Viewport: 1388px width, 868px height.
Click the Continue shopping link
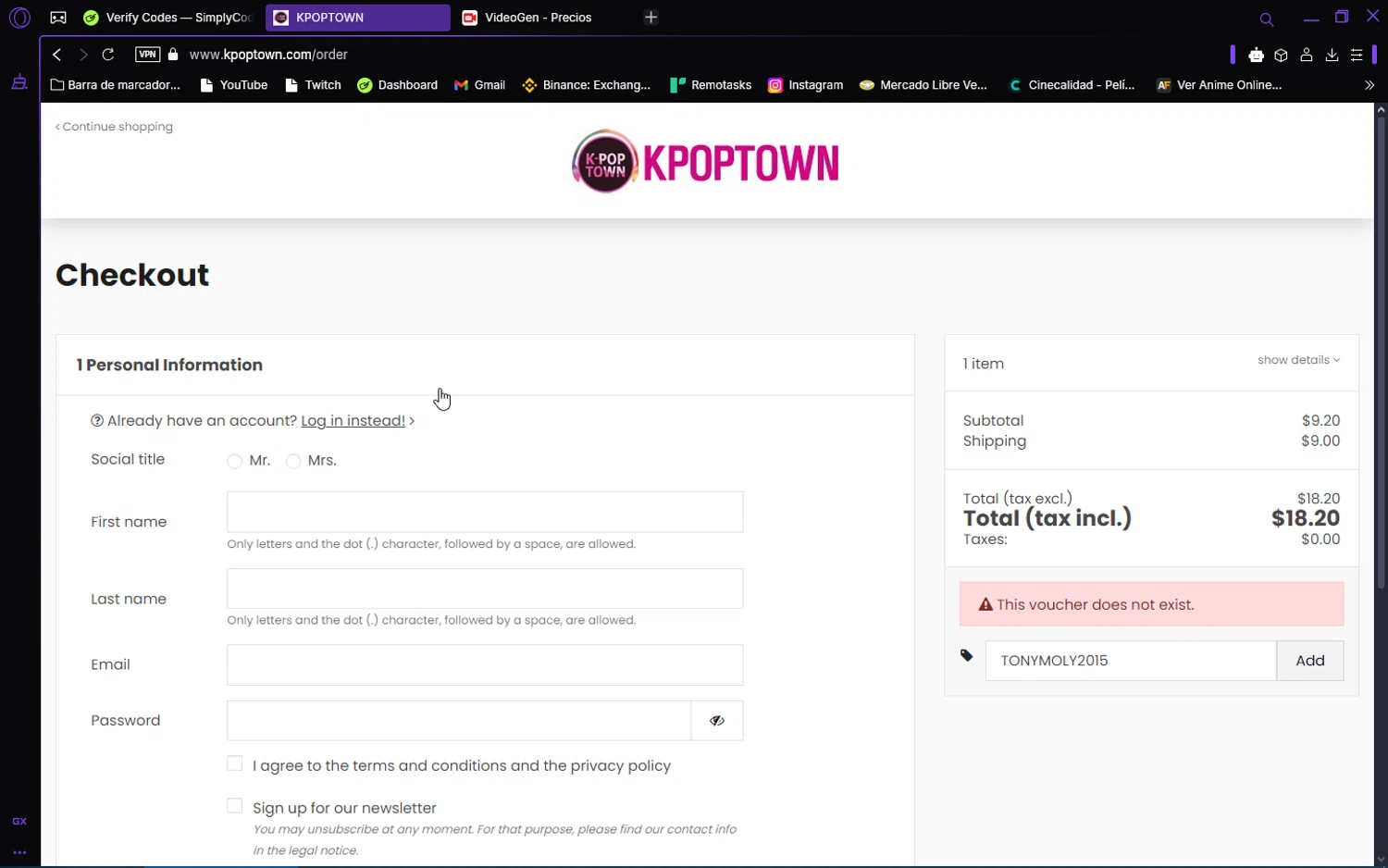(x=114, y=127)
